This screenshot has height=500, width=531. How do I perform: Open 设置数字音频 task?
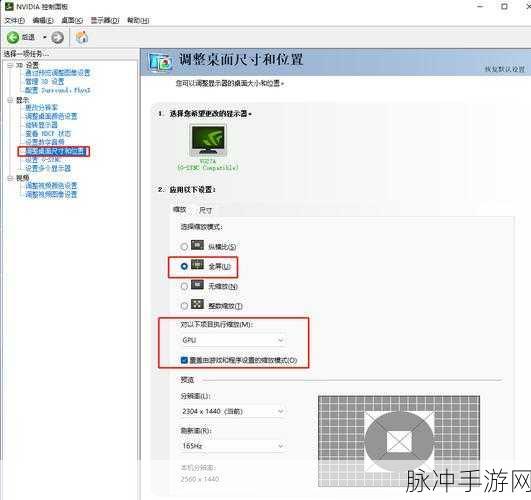click(45, 142)
